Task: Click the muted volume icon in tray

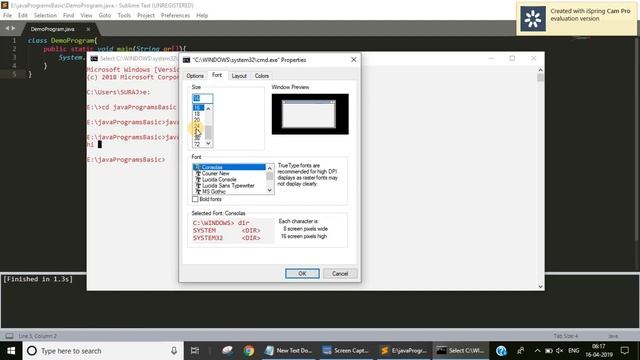Action: coord(560,351)
